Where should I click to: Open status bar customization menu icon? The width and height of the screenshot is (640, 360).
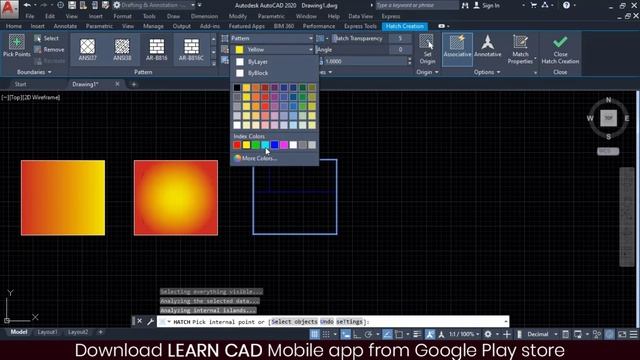tap(633, 334)
